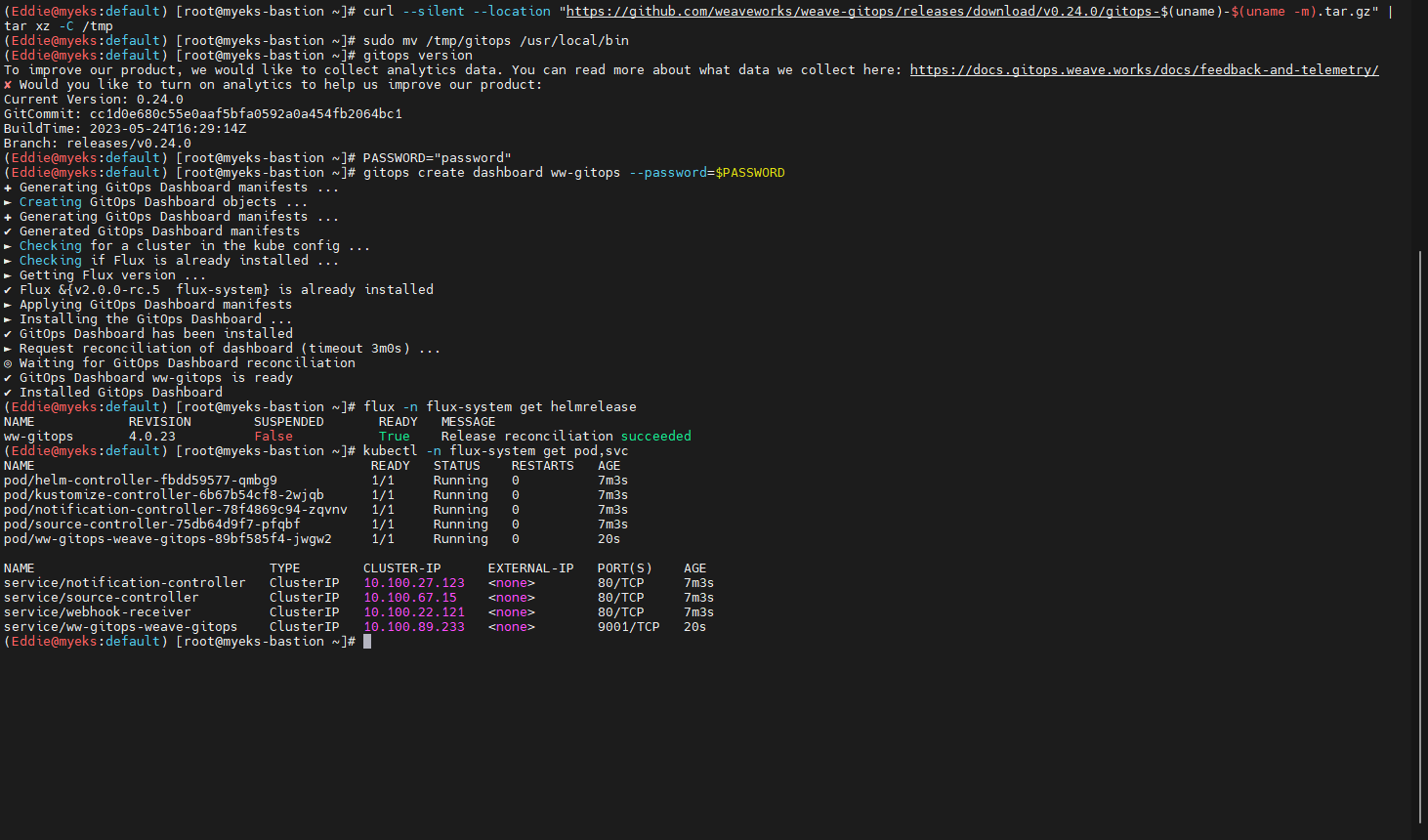Click 'Checking for a cluster in the kube config' line
Viewport: 1428px width, 840px height.
click(188, 246)
